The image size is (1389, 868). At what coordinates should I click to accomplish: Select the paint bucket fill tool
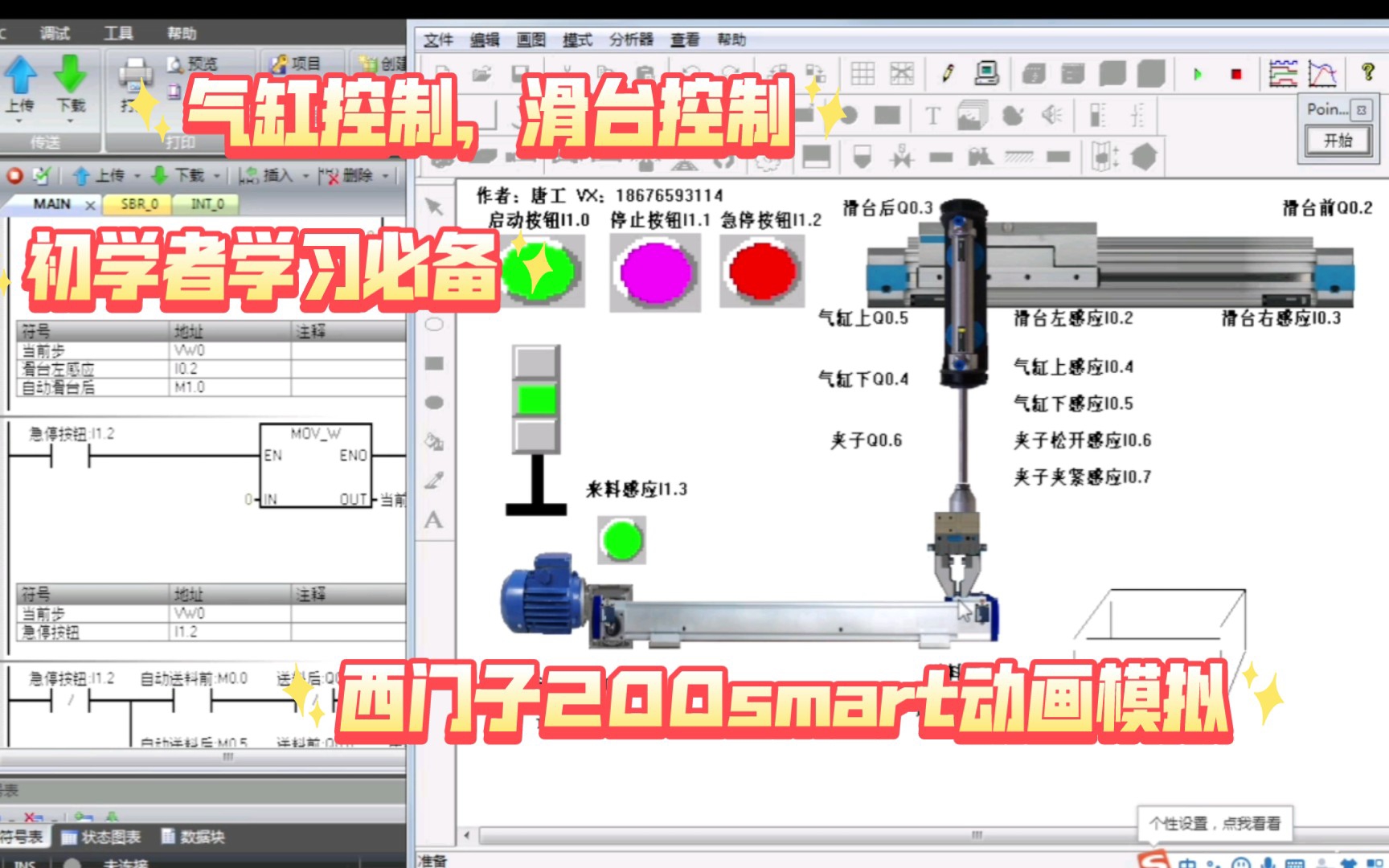(x=434, y=441)
